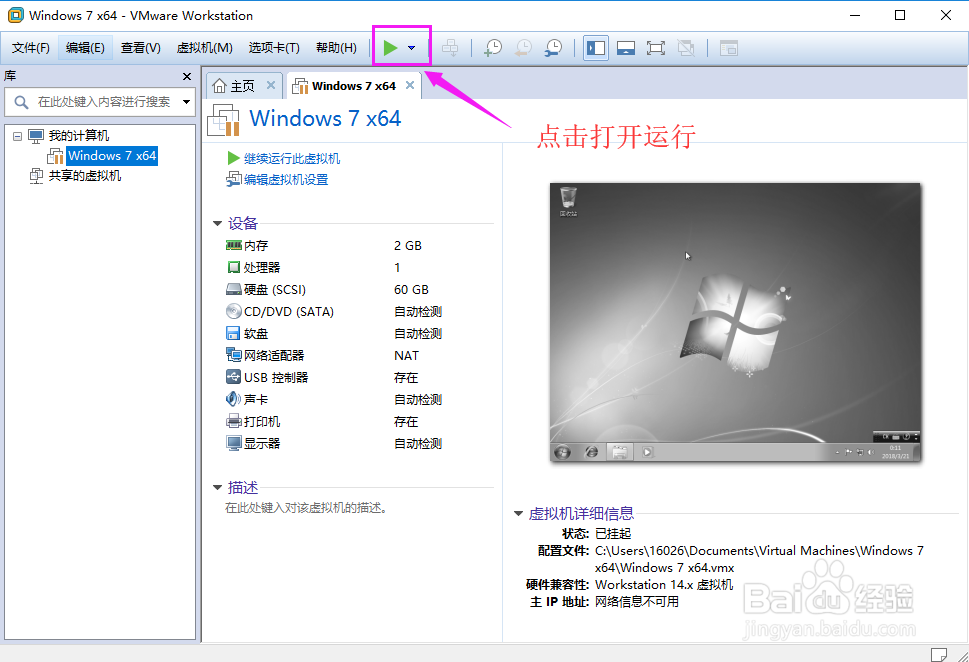969x662 pixels.
Task: Click the 网络适配器 network icon
Action: click(x=234, y=355)
